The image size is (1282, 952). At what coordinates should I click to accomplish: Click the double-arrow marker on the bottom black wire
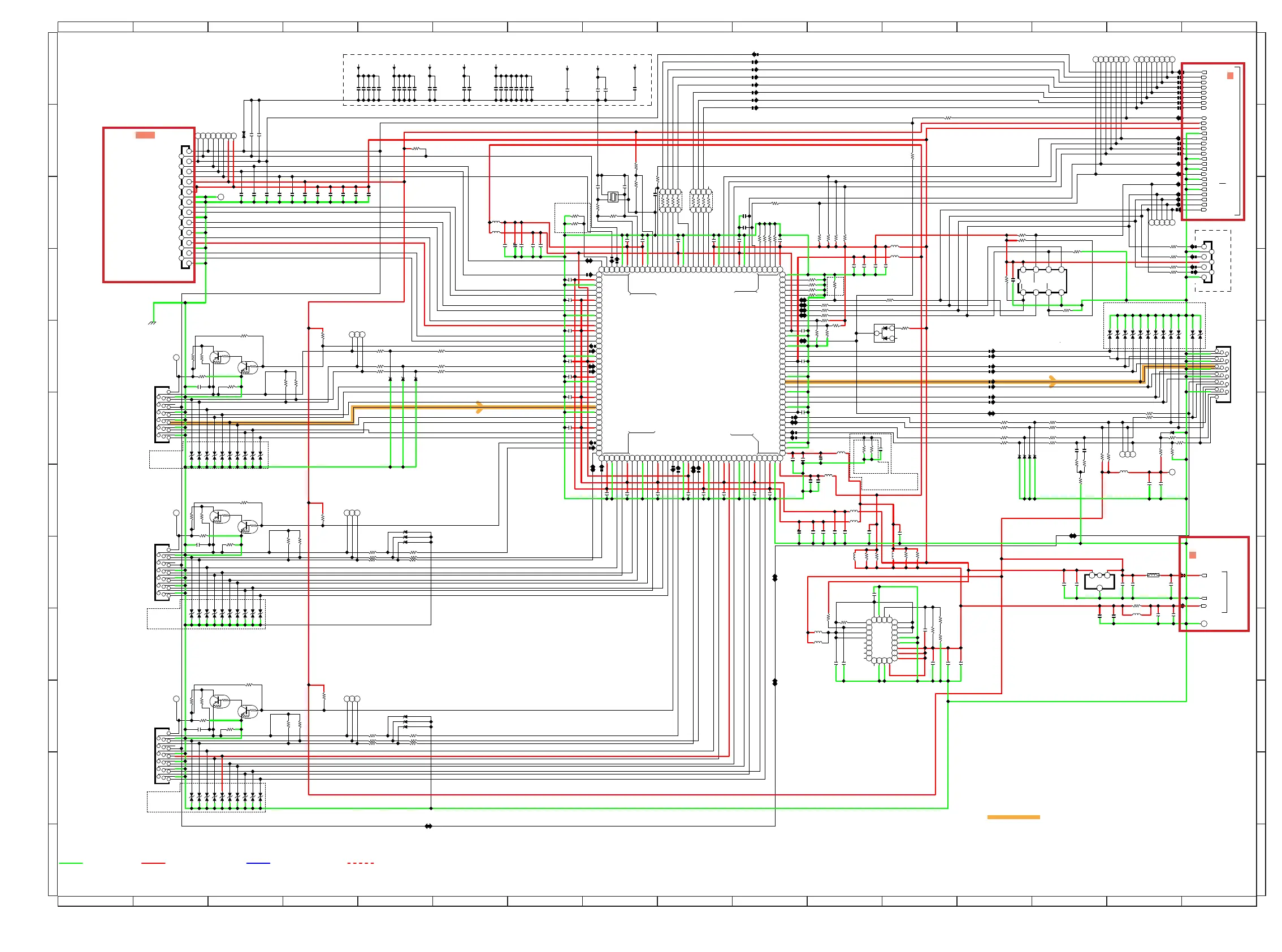click(x=428, y=826)
